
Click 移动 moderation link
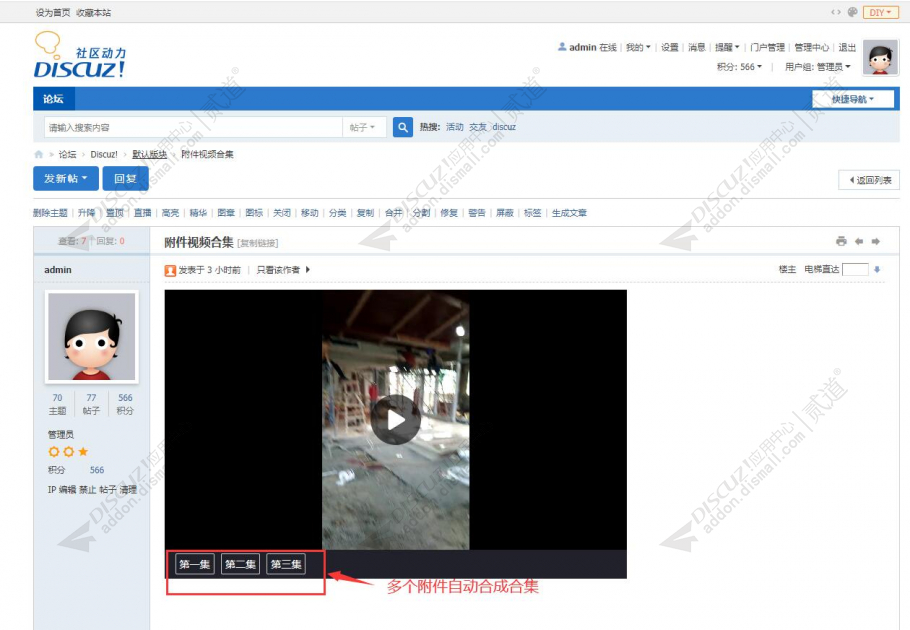[x=310, y=213]
